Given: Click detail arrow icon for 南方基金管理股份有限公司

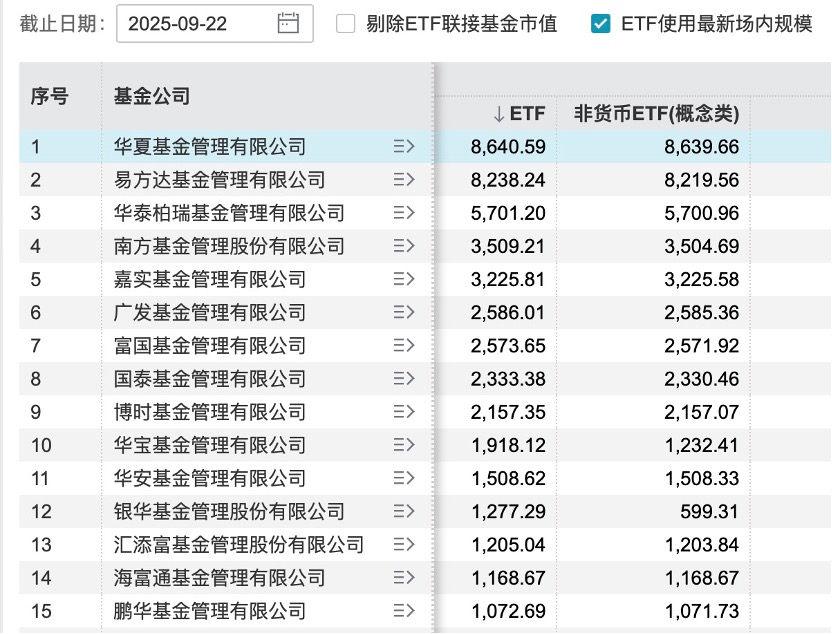Looking at the screenshot, I should coord(404,246).
